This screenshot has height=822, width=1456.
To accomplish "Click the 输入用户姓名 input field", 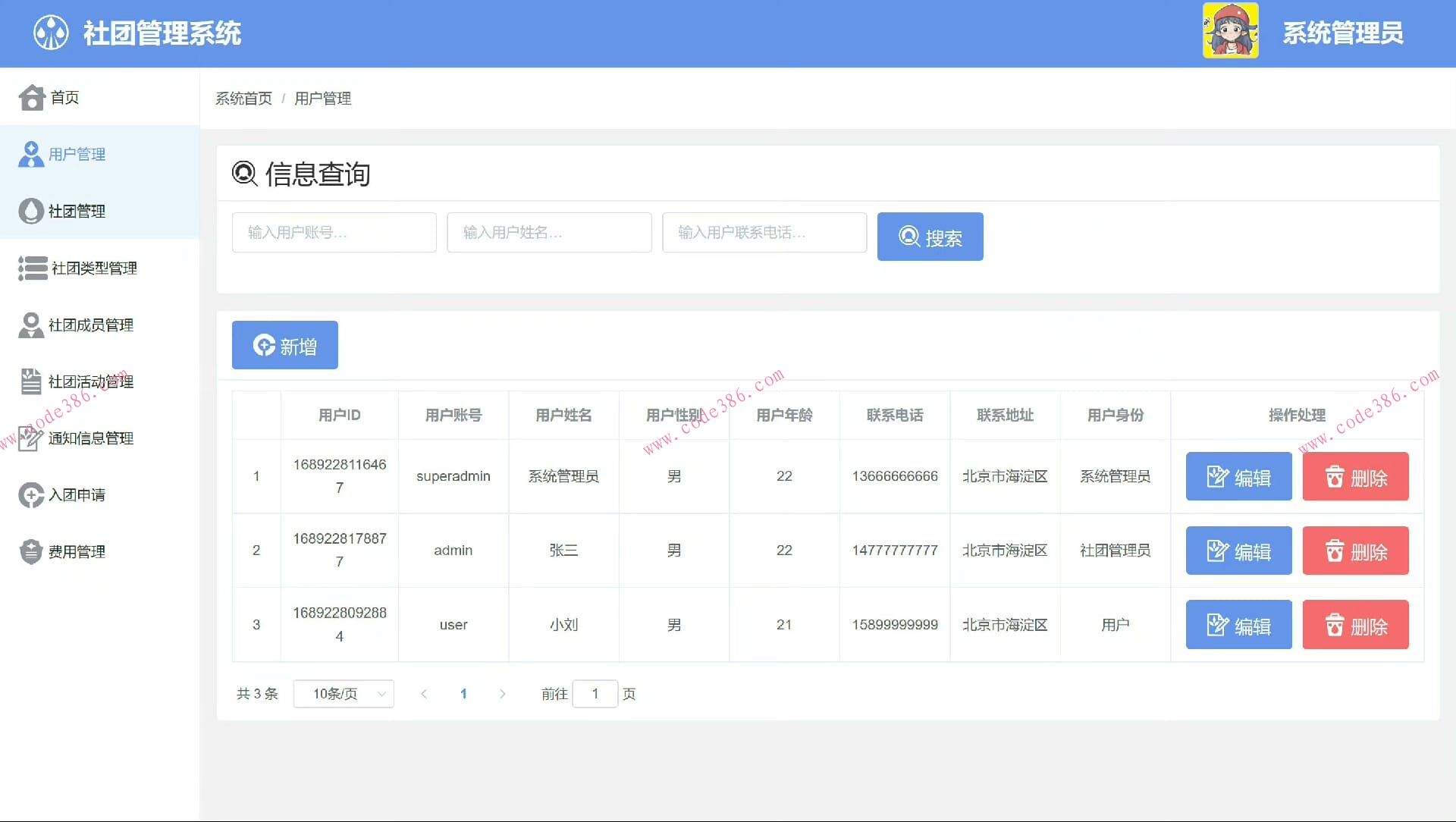I will pos(549,232).
